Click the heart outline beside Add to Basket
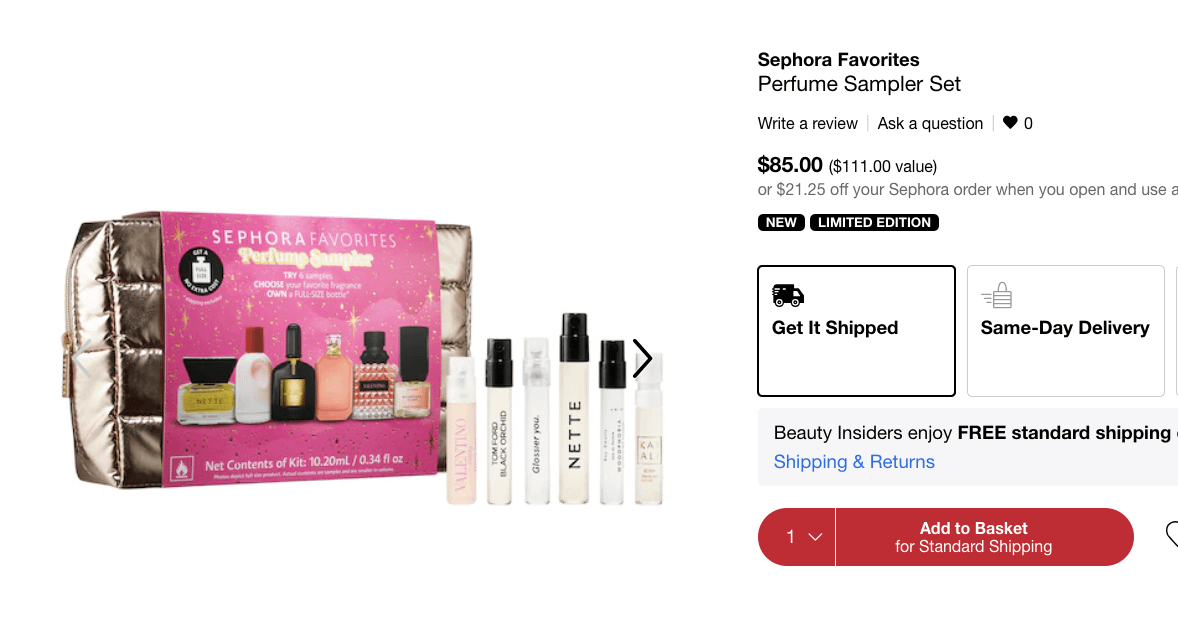Viewport: 1178px width, 630px height. [1172, 535]
